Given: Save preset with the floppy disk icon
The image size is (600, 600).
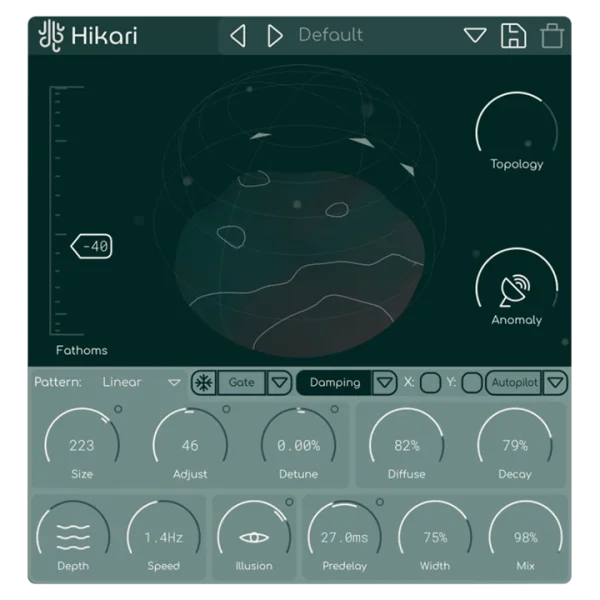Looking at the screenshot, I should point(513,36).
